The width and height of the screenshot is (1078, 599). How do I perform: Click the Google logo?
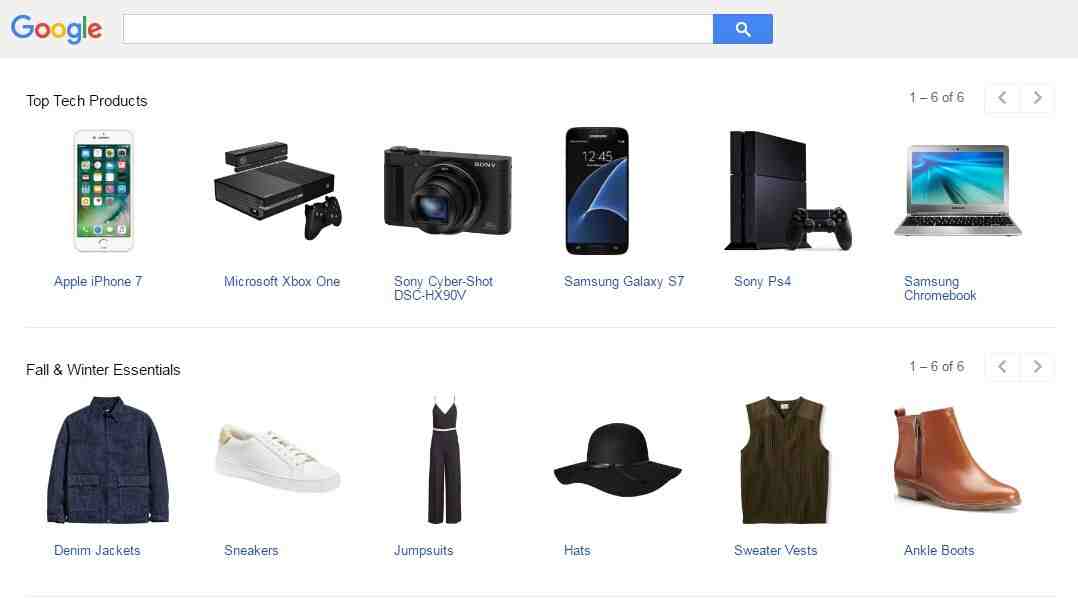pos(56,29)
